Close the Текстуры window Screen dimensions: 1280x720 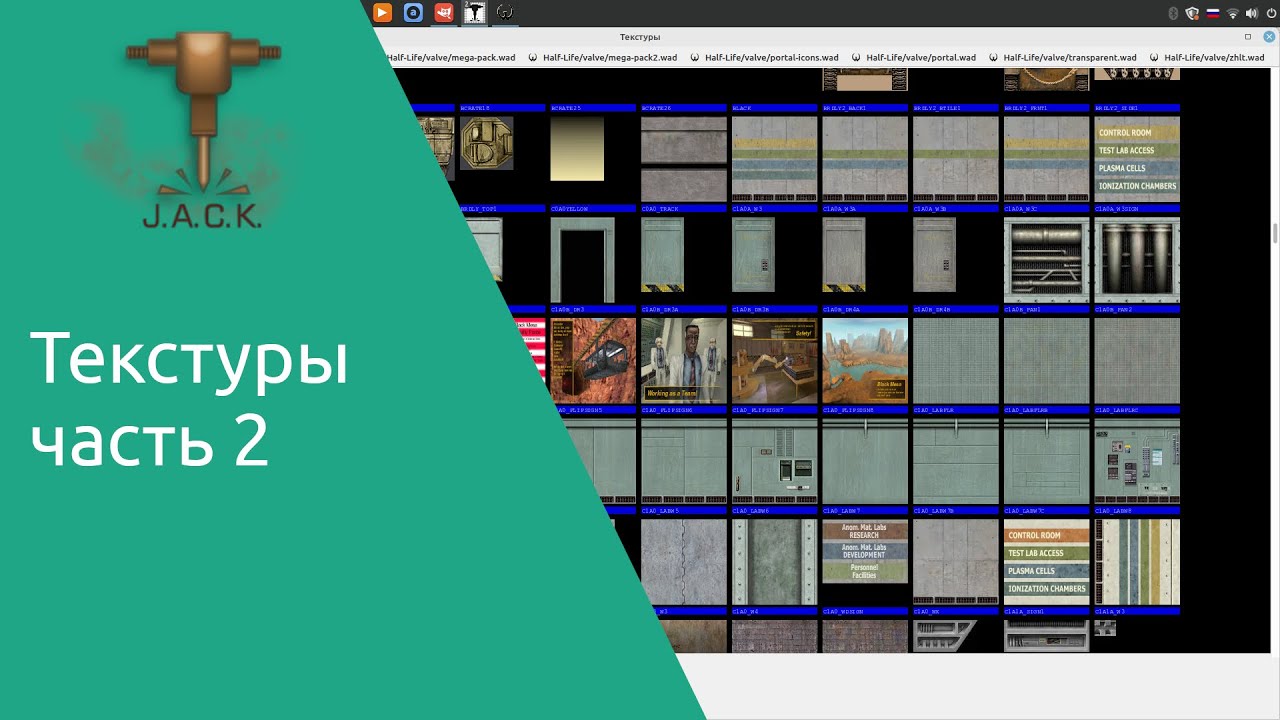1267,37
